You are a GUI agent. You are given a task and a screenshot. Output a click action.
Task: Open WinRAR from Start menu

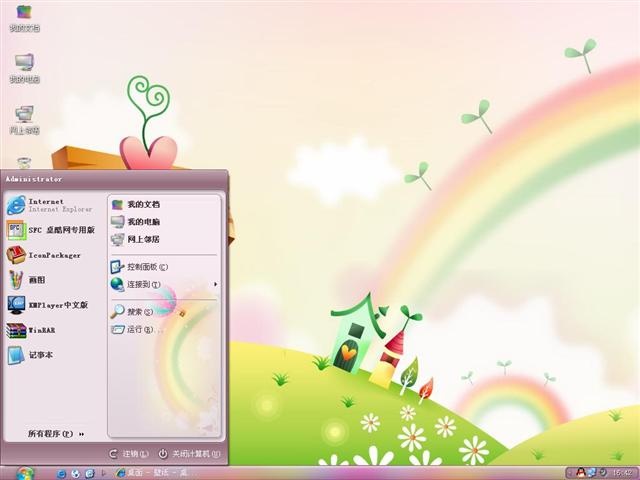coord(31,330)
